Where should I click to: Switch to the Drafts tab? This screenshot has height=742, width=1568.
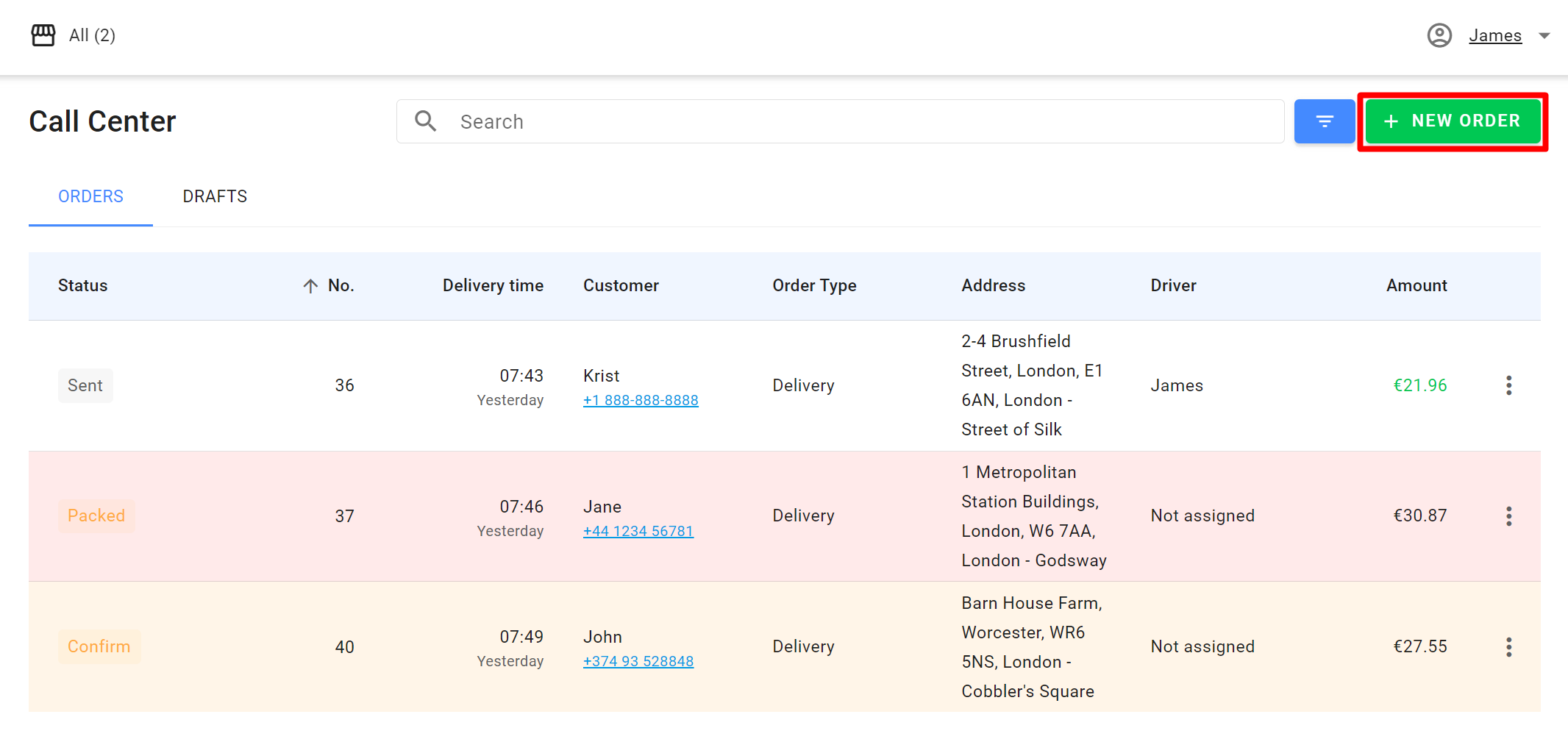point(215,196)
